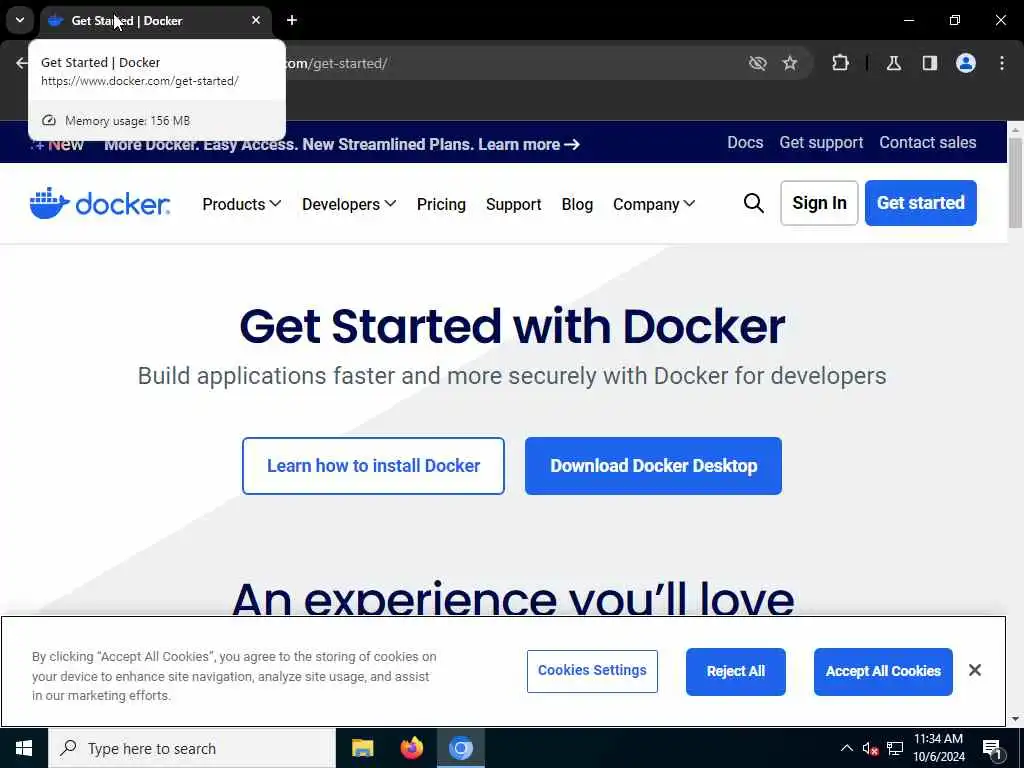The height and width of the screenshot is (768, 1024).
Task: Open Firefox from the taskbar
Action: point(411,748)
